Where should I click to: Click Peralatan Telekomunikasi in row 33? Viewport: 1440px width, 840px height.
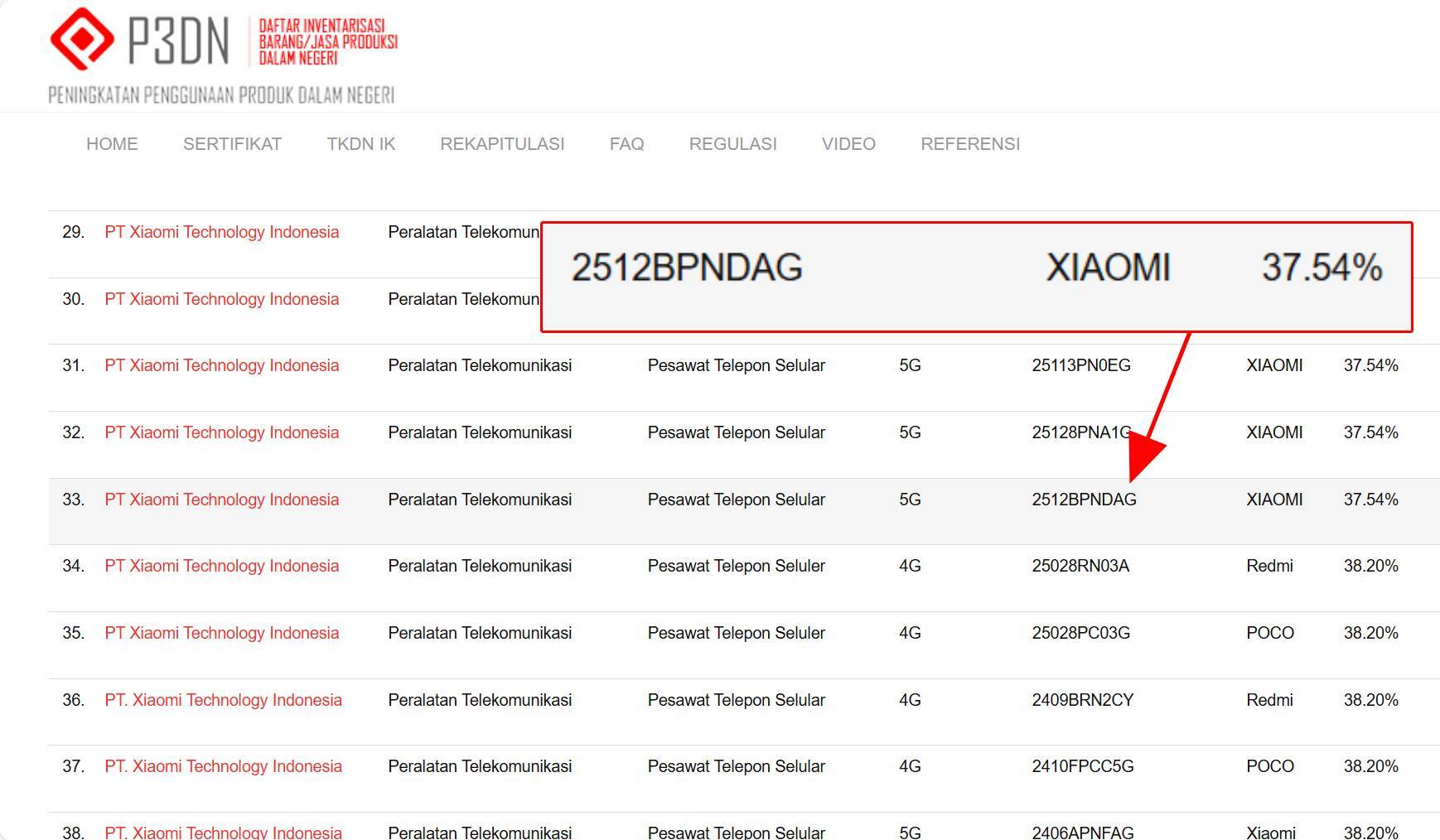480,500
